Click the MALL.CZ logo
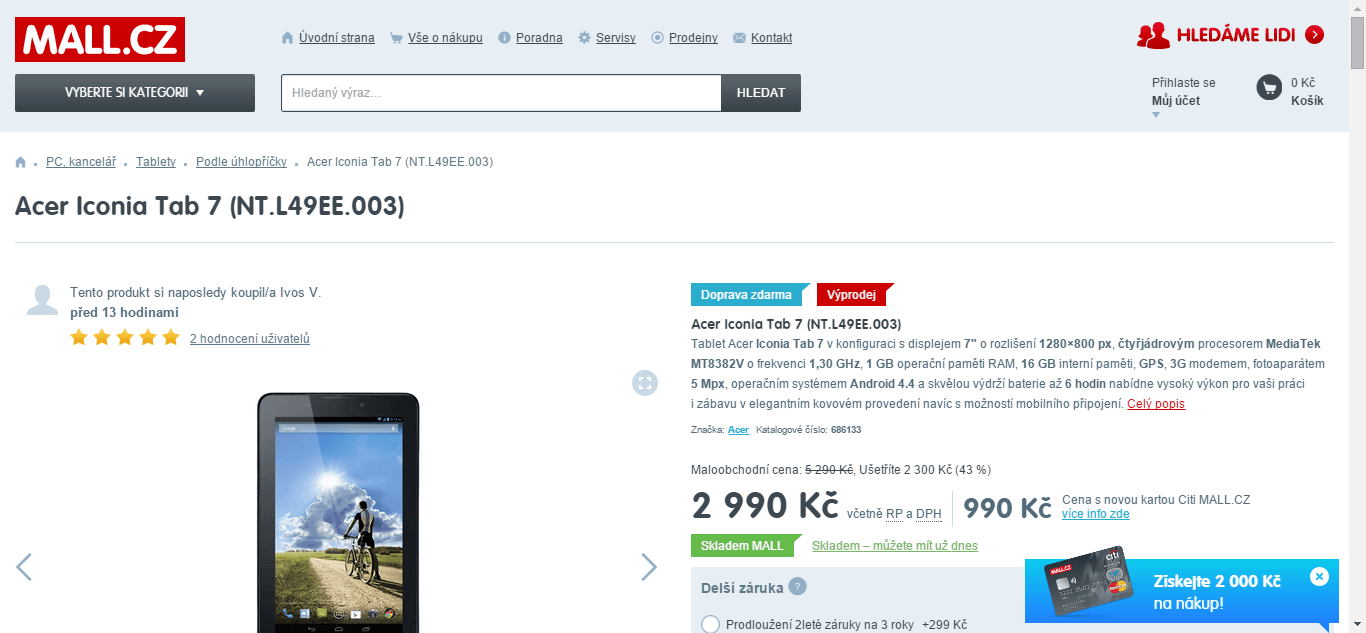1366x633 pixels. [100, 39]
